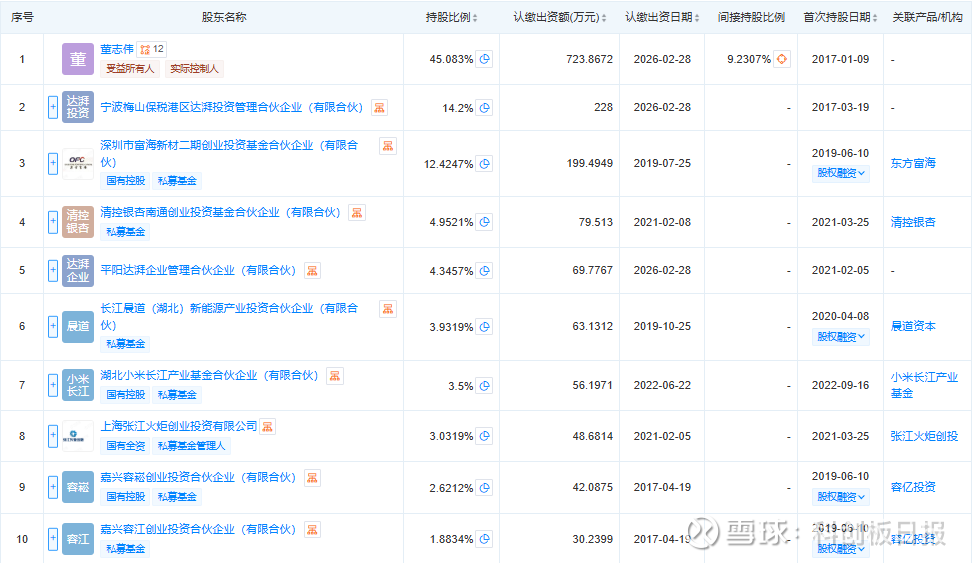Sort by 认缴出资额(万元) column header

click(560, 17)
